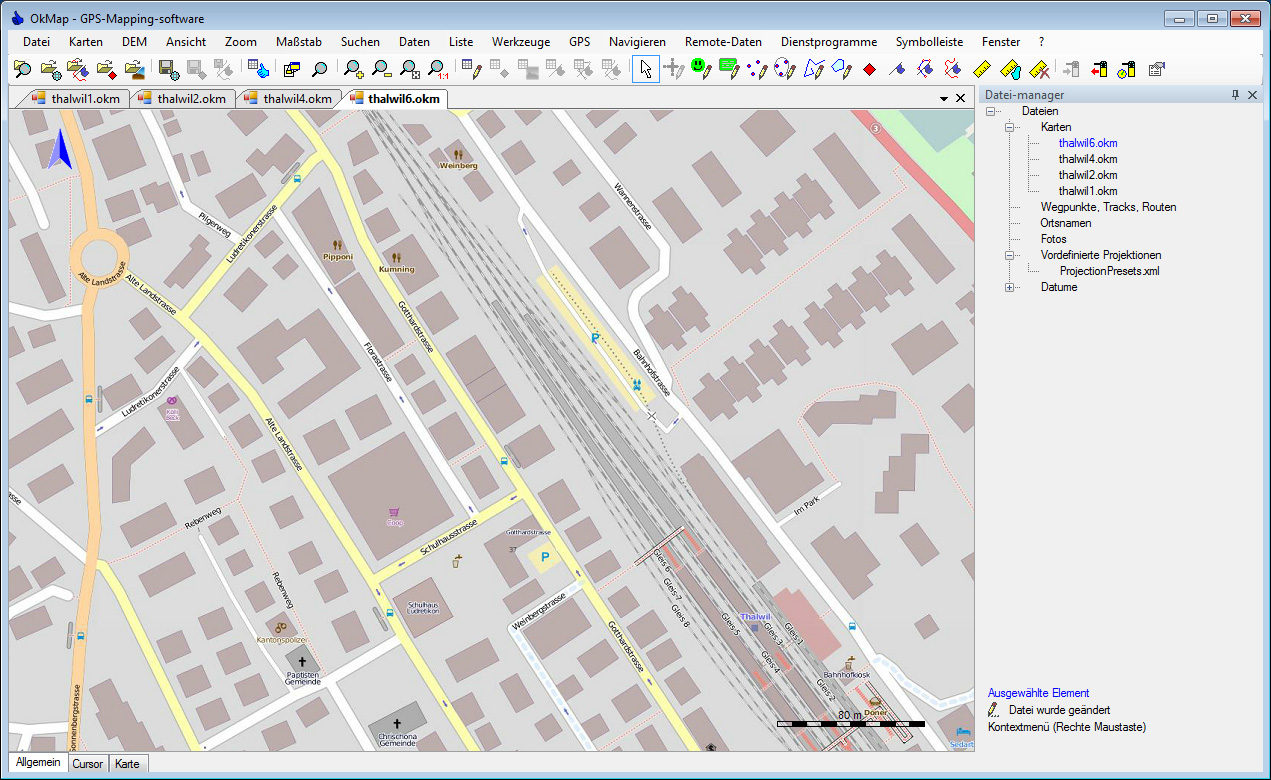Image resolution: width=1271 pixels, height=780 pixels.
Task: Click the save map floppy-disk icon
Action: tap(169, 69)
